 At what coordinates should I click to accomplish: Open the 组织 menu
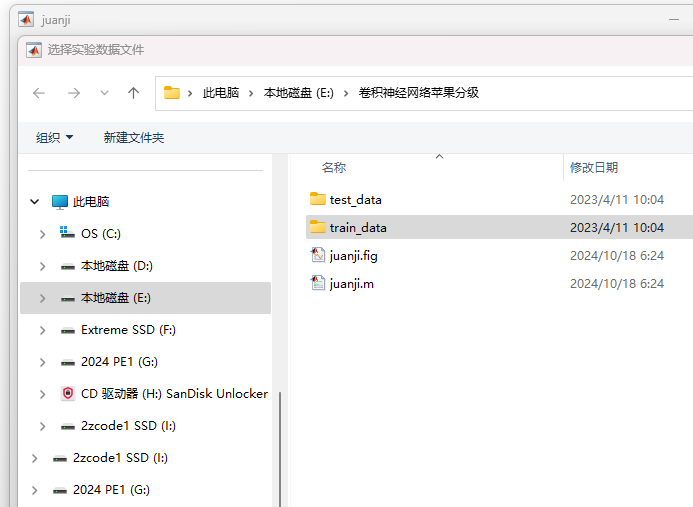click(x=54, y=137)
